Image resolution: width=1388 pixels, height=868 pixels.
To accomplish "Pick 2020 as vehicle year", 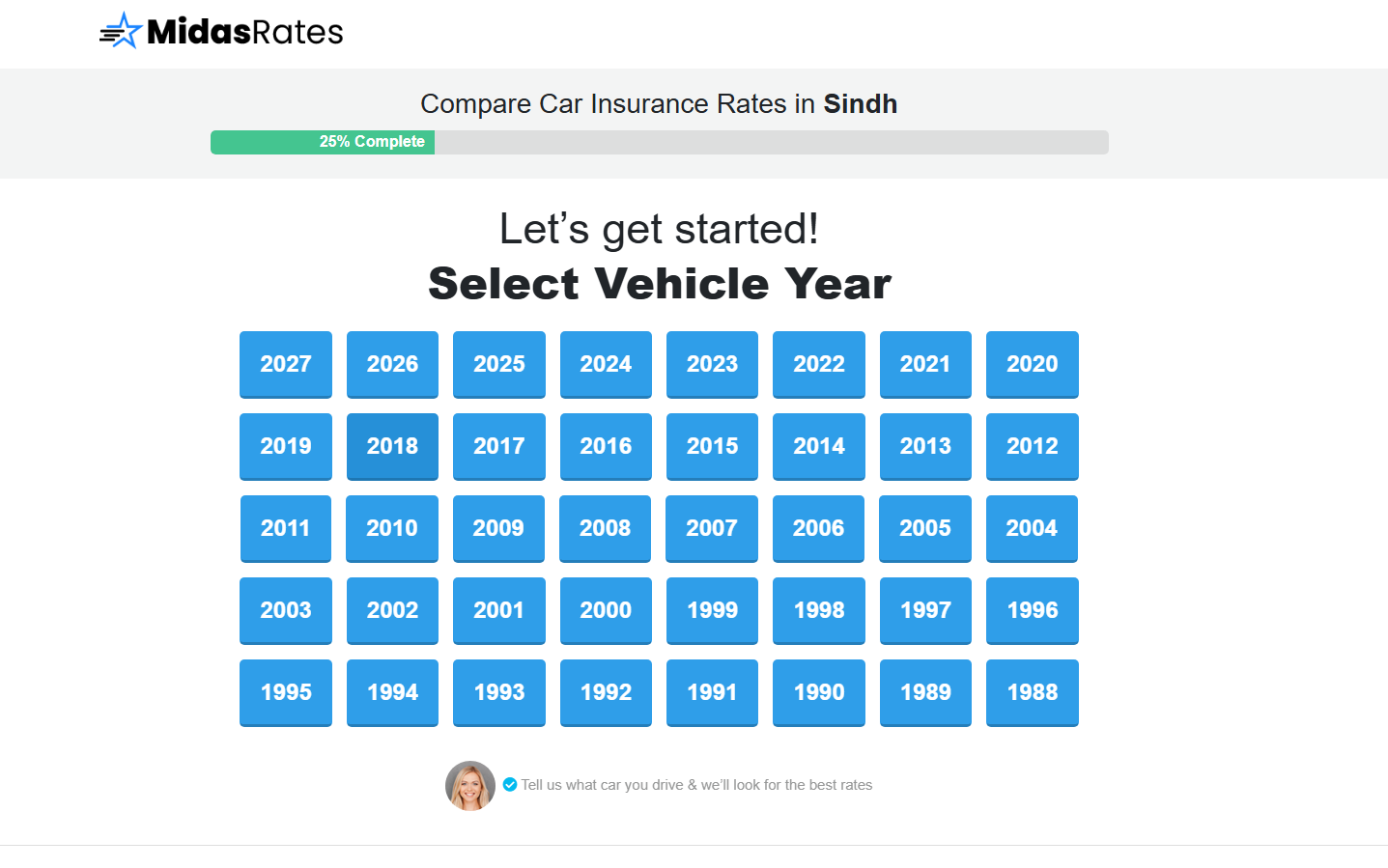I will pos(1032,364).
